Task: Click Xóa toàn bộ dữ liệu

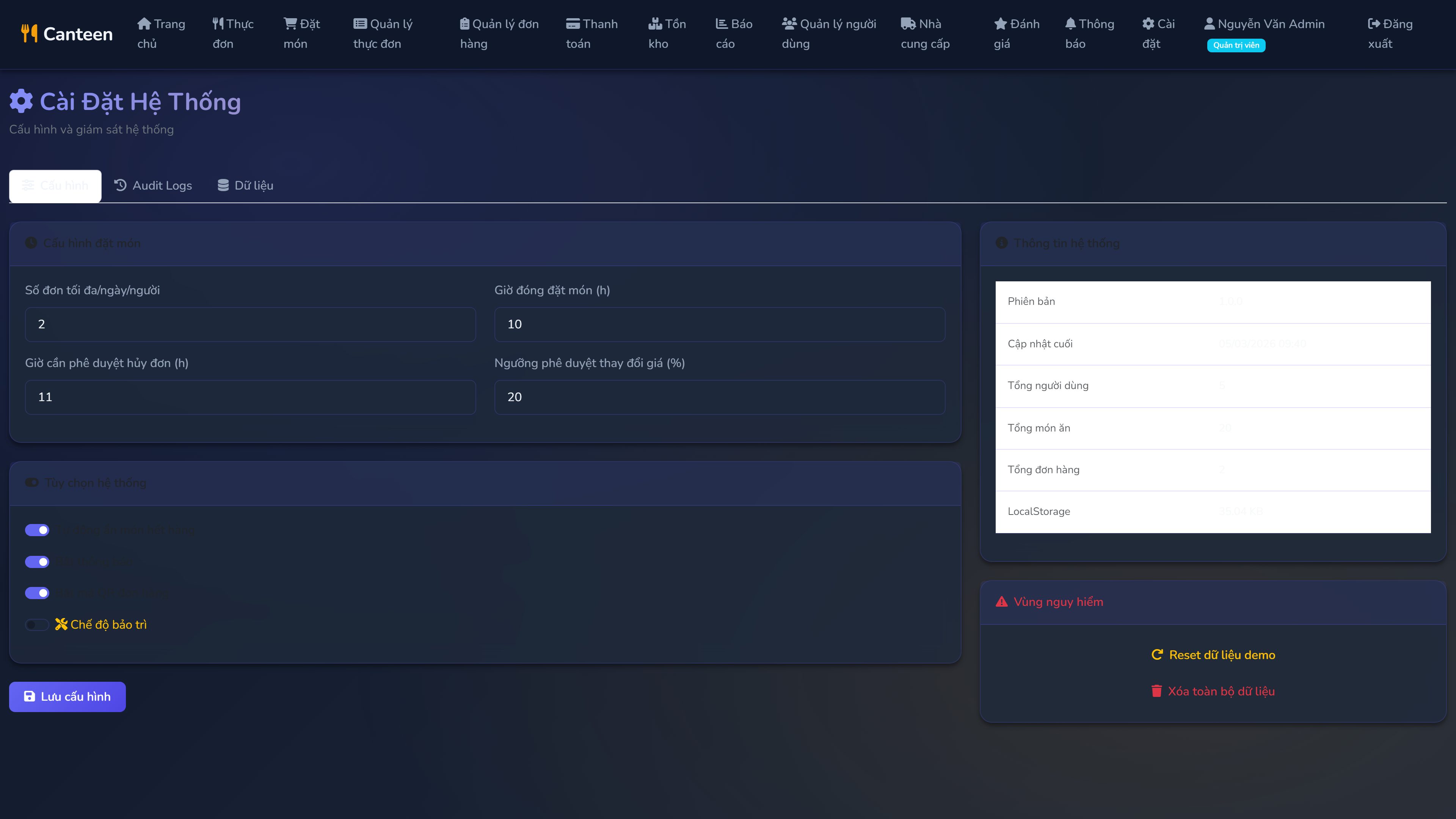Action: pos(1213,691)
